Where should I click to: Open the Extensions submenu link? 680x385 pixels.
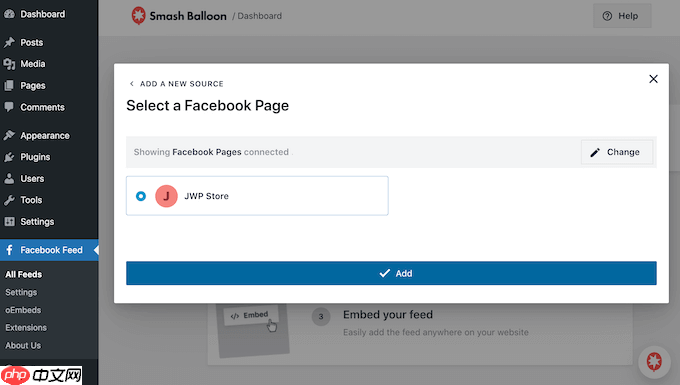tap(26, 328)
